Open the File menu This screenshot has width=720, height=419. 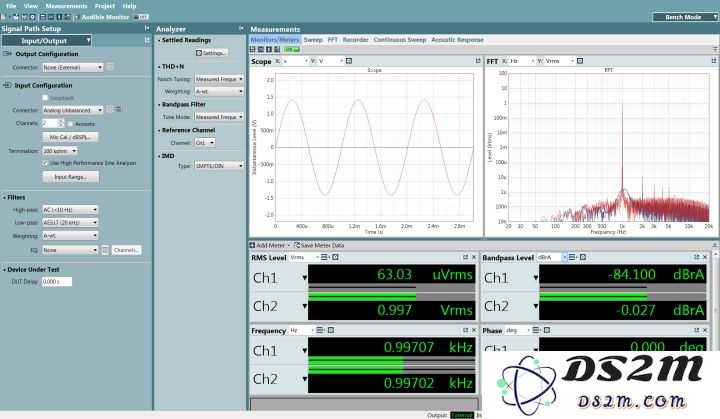[x=11, y=6]
